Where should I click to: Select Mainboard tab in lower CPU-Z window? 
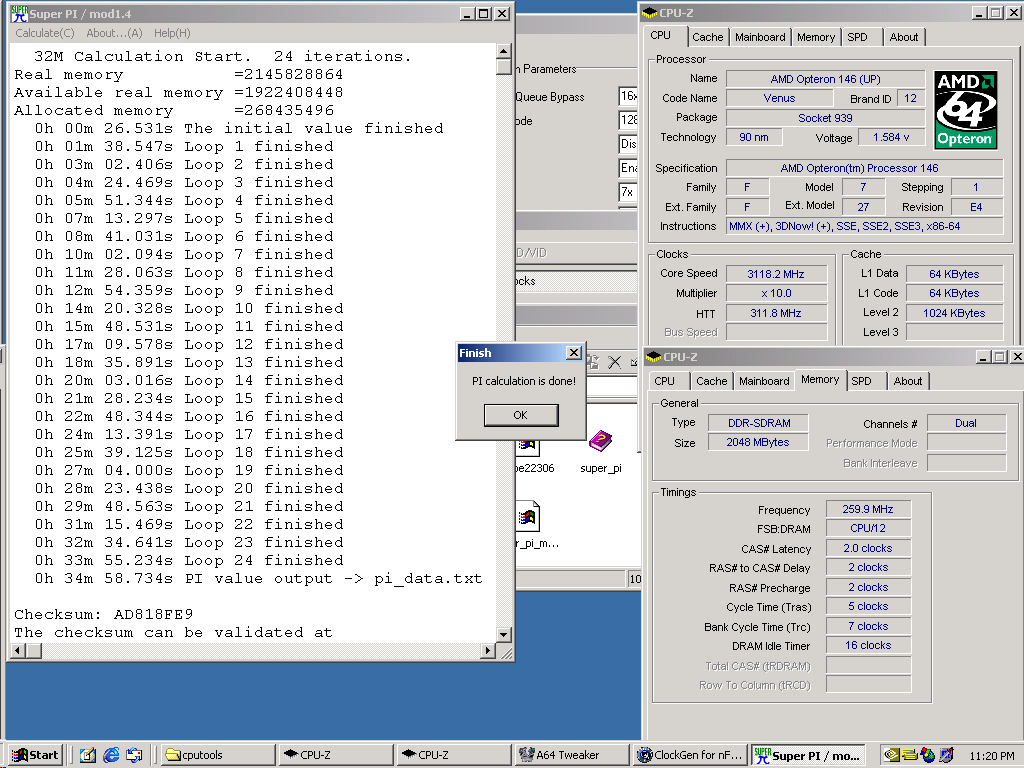click(x=764, y=381)
